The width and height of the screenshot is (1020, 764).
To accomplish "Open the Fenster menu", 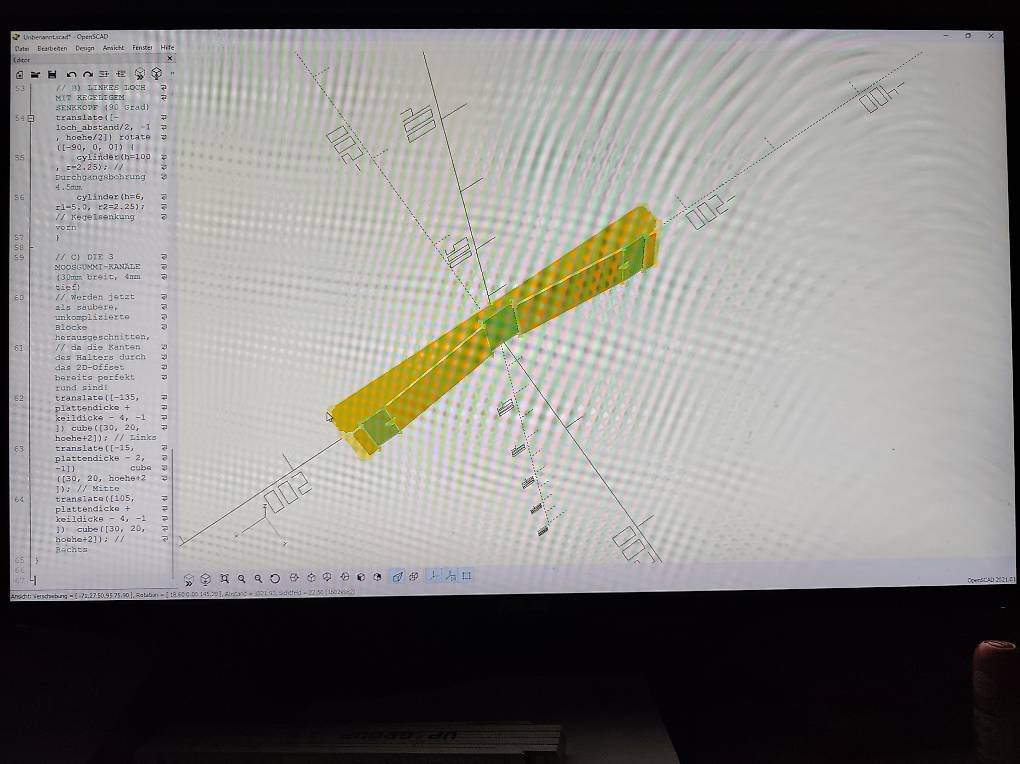I will (142, 48).
